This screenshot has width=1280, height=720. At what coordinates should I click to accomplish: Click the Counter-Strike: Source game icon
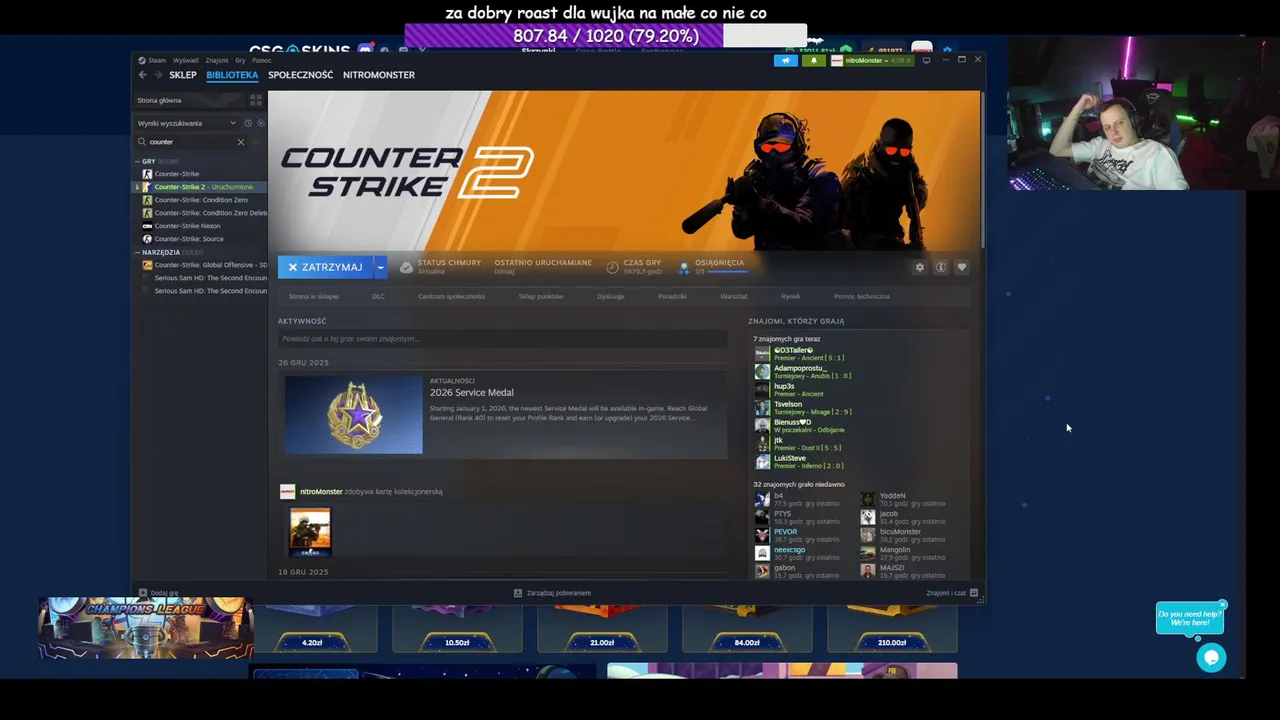pyautogui.click(x=147, y=239)
